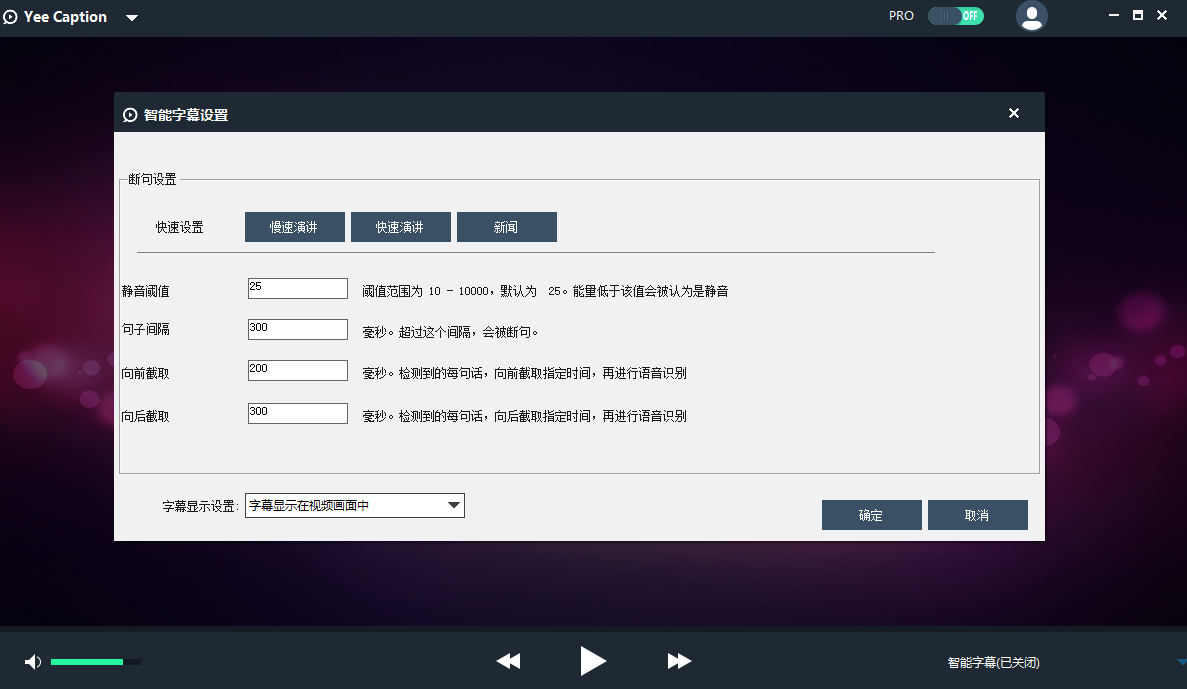Focus the 句子间隔 text box

pos(297,329)
